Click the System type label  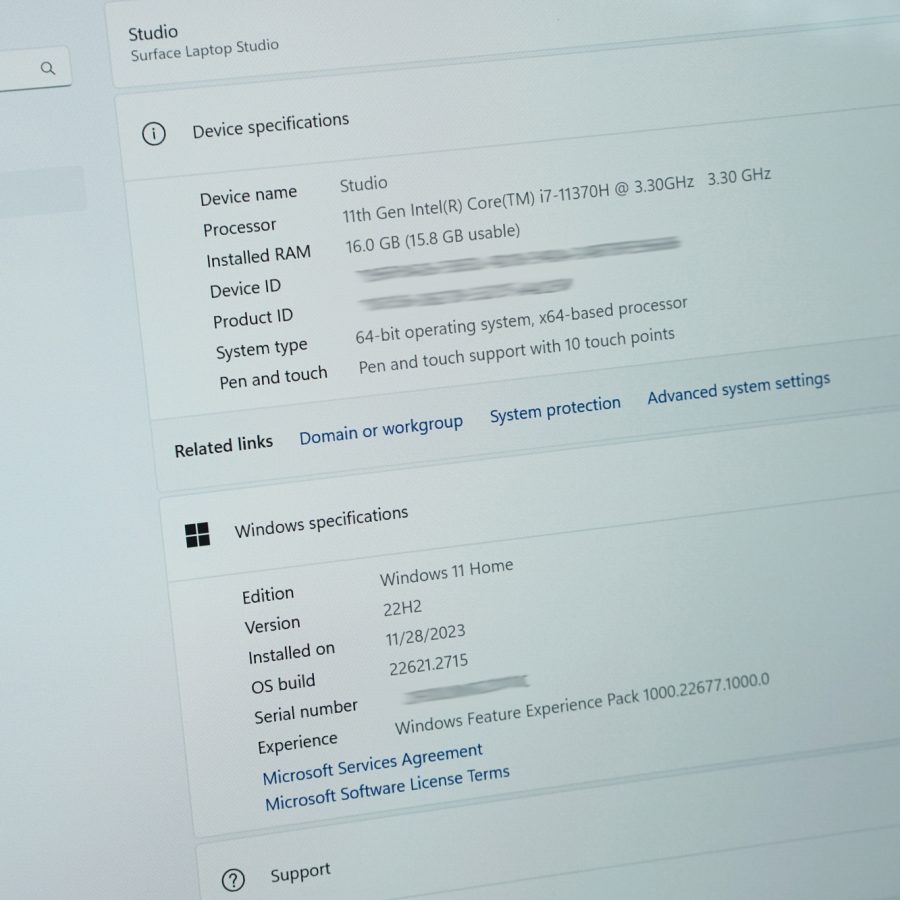(x=261, y=349)
